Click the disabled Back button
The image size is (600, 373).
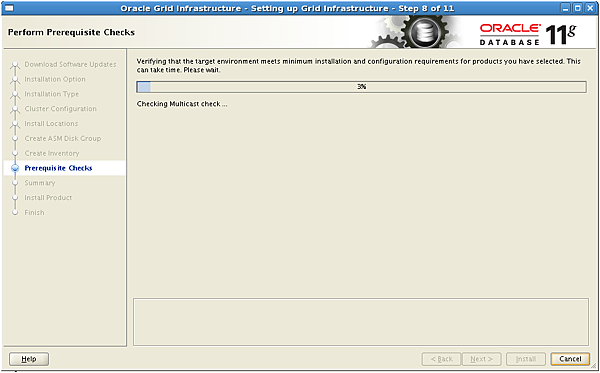coord(441,359)
